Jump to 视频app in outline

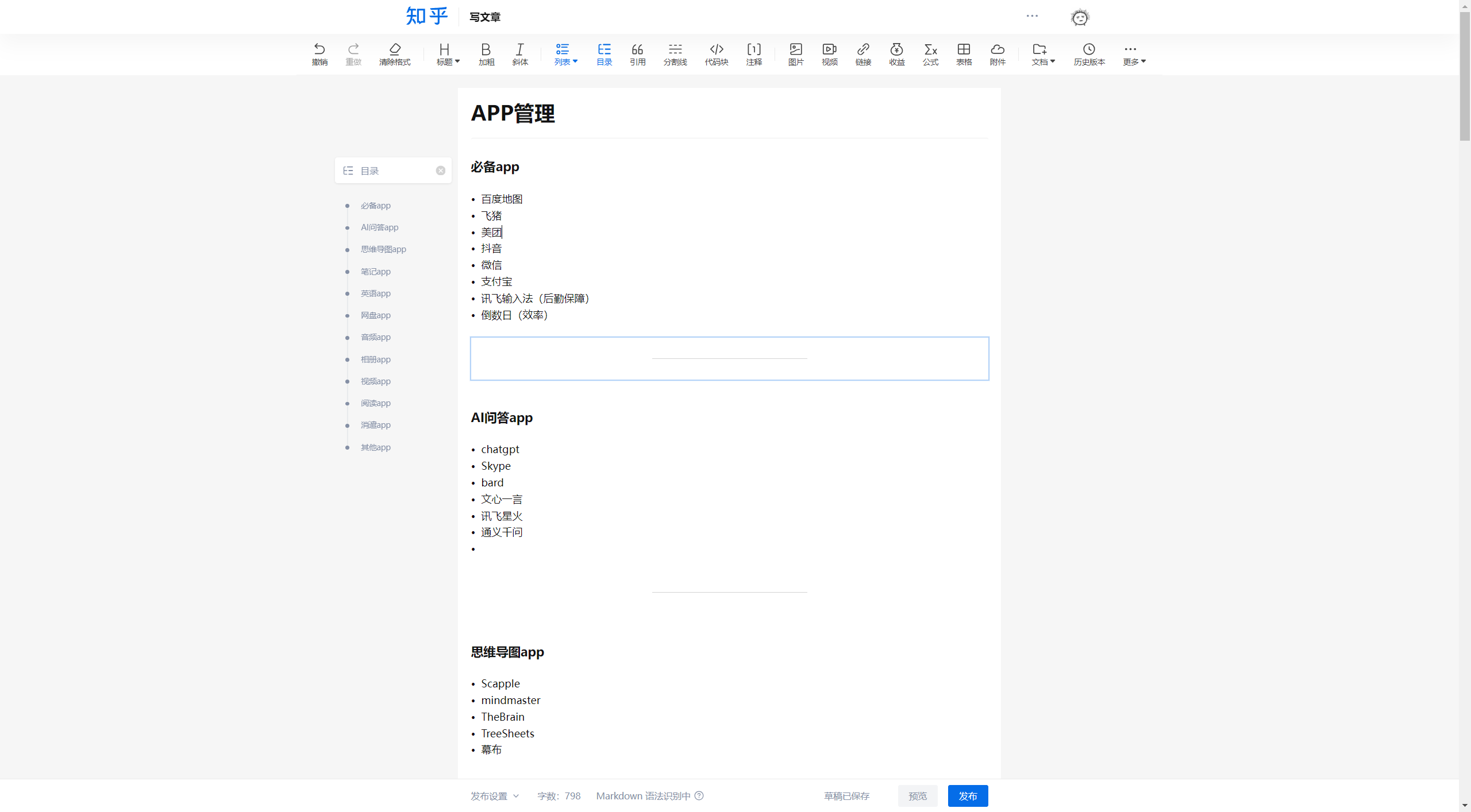point(375,381)
